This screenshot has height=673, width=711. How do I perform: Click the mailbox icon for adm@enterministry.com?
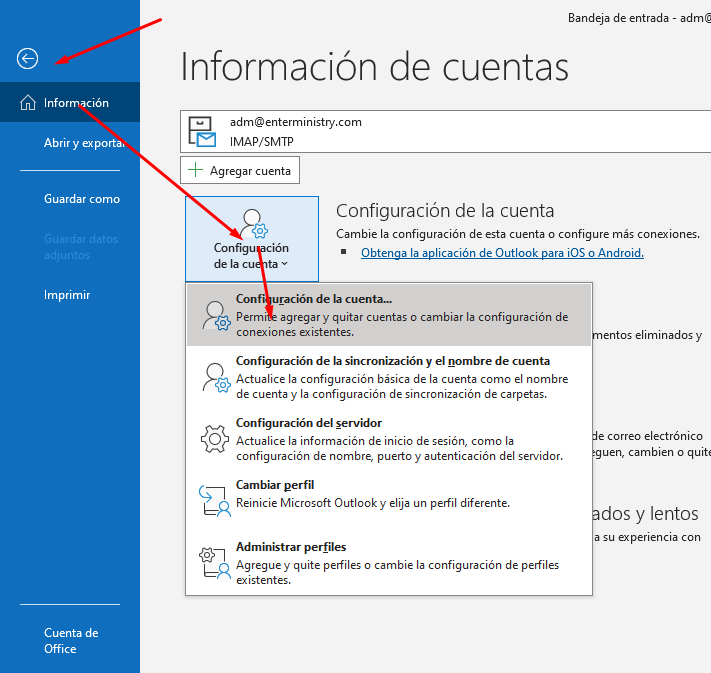click(204, 131)
